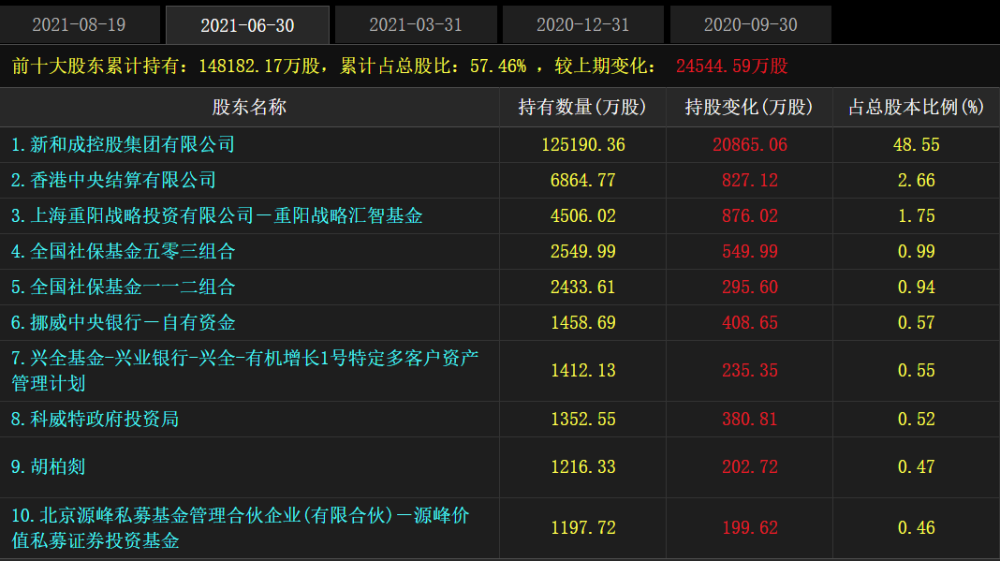
Task: Open the 北京源峰私募基金管理合伙企业 link
Action: [x=240, y=528]
